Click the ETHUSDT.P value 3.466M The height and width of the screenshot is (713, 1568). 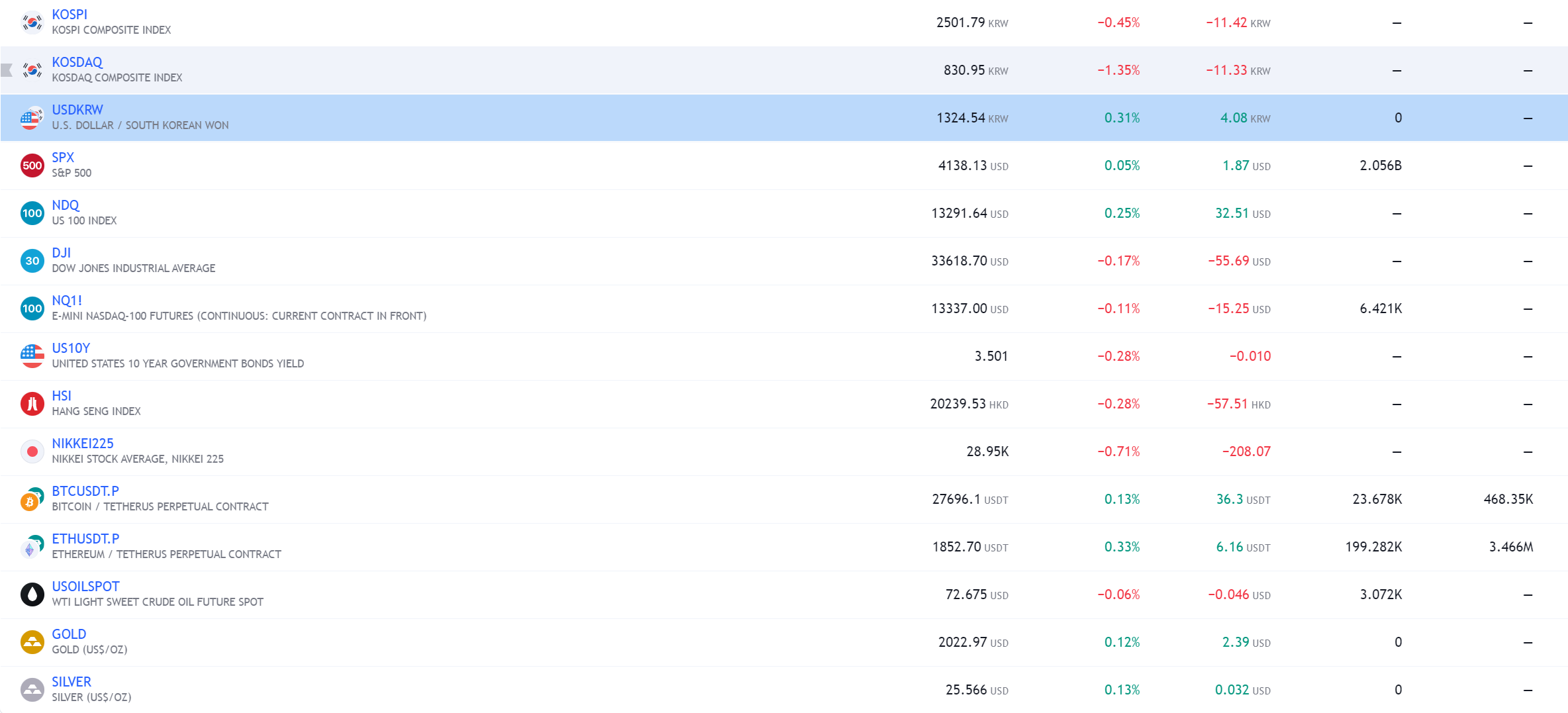1511,547
